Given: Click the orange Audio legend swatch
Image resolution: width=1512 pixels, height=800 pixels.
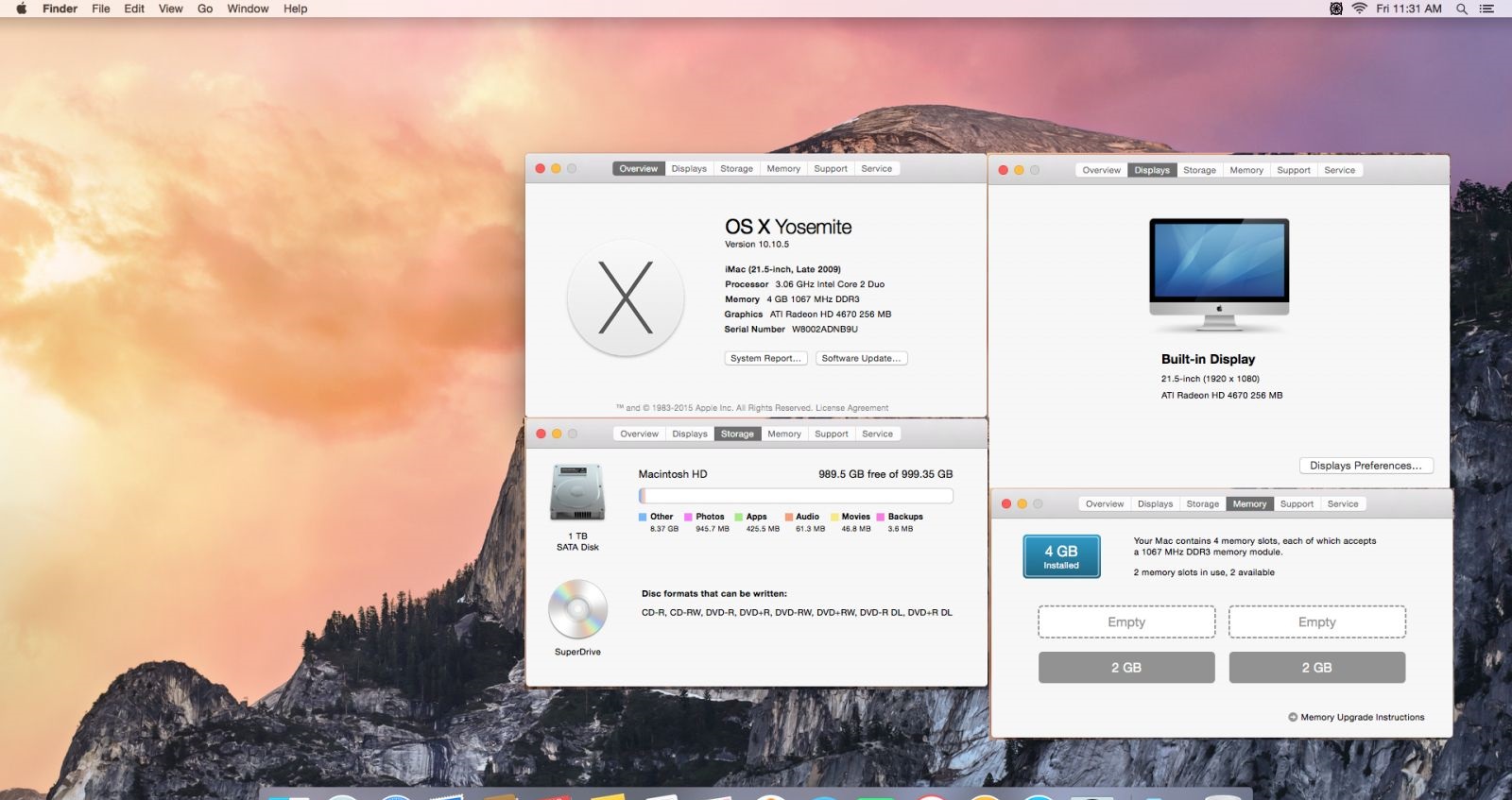Looking at the screenshot, I should pos(788,517).
